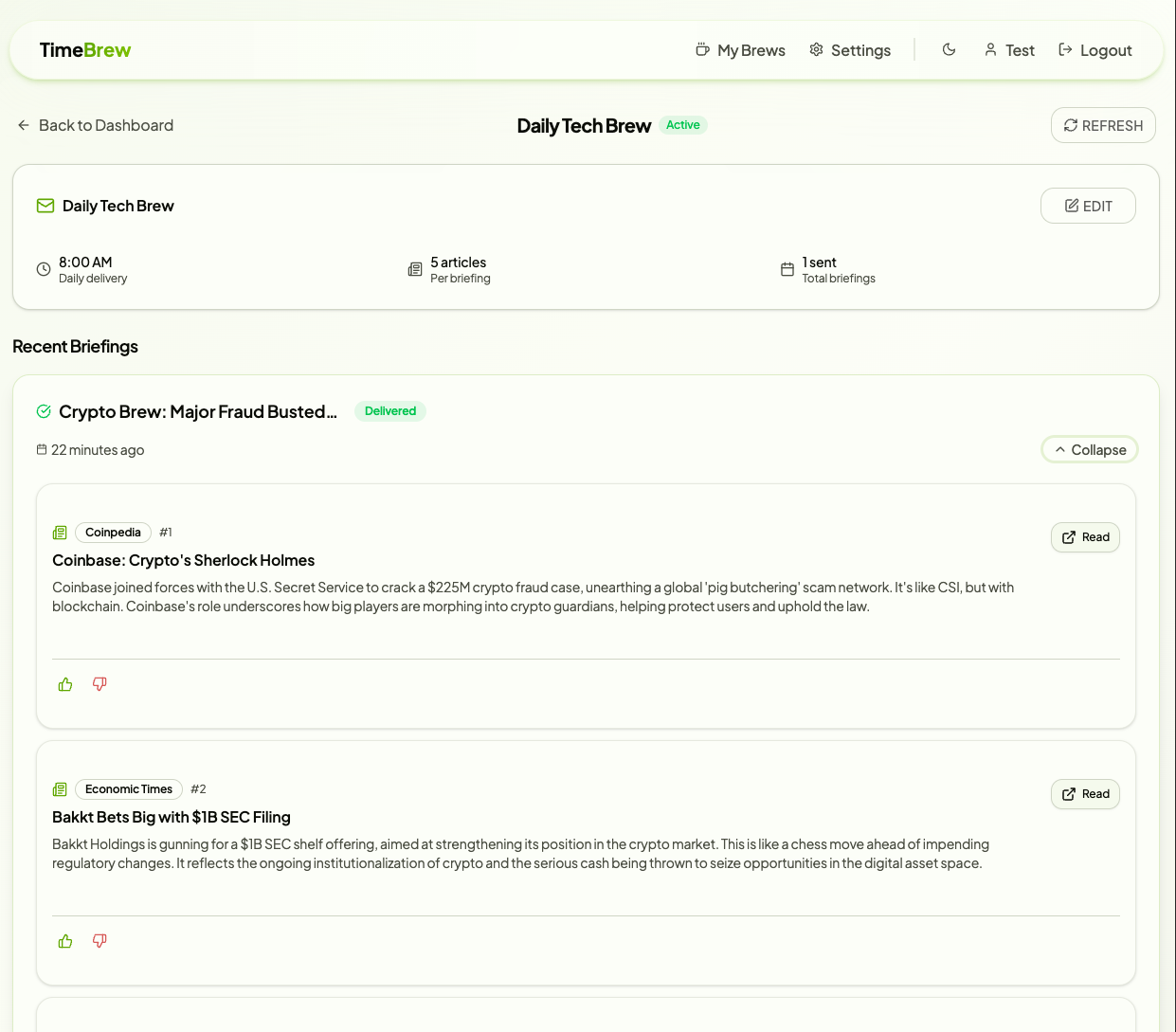Image resolution: width=1176 pixels, height=1032 pixels.
Task: Click the Delivered status badge
Action: pyautogui.click(x=390, y=411)
